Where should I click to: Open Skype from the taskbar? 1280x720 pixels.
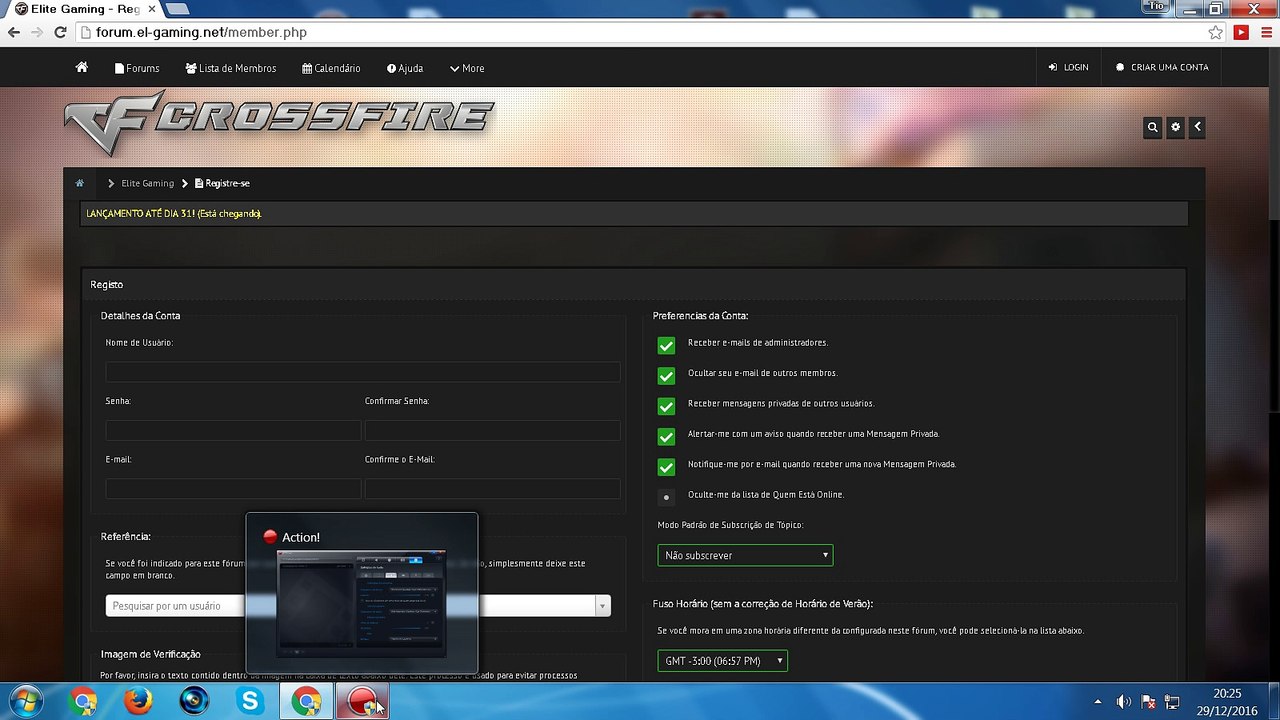[250, 702]
